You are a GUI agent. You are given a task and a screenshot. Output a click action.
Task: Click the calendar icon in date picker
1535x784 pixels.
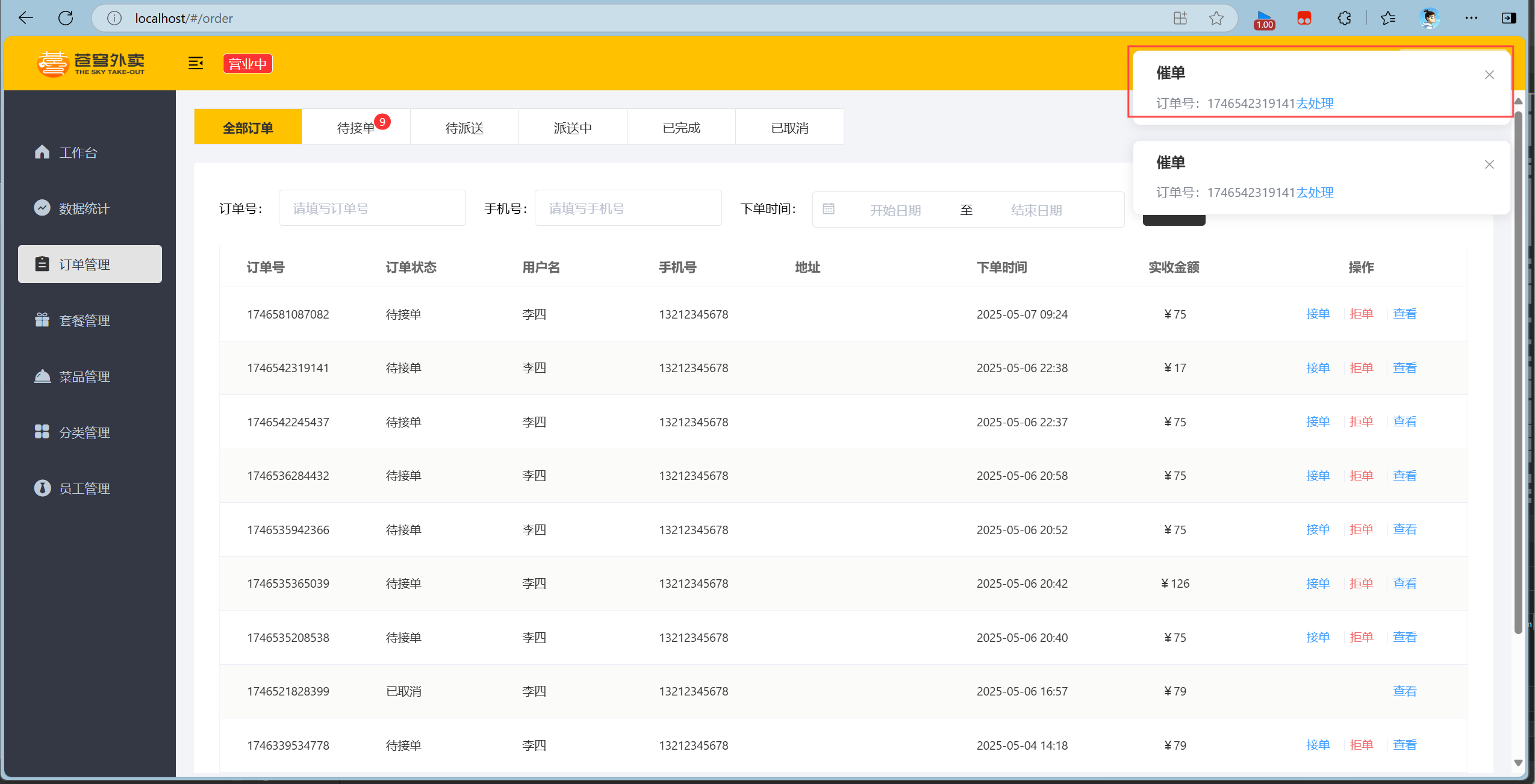(829, 209)
